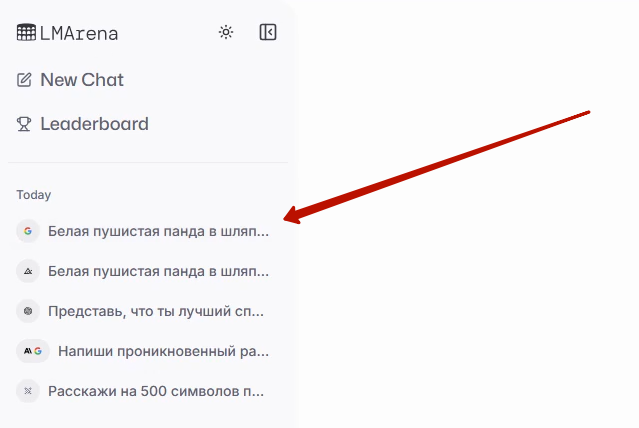Click the model icon beside 'Расскажи' chat
639x428 pixels.
(x=28, y=391)
